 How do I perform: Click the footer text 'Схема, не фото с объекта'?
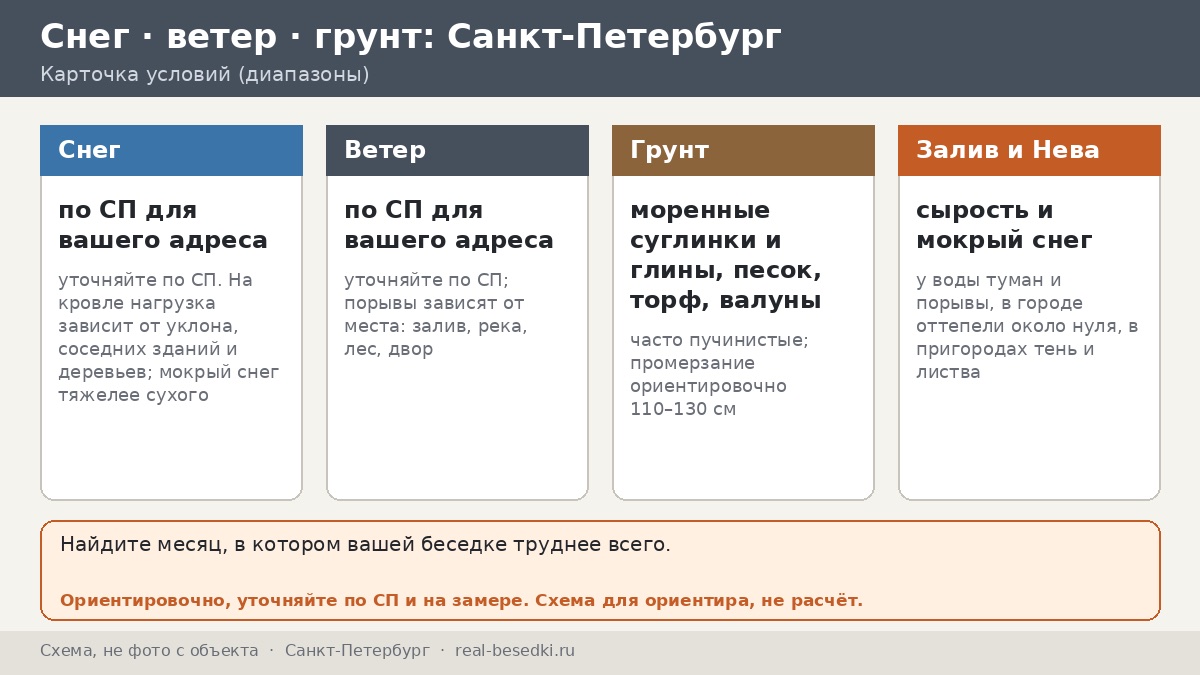pos(149,651)
